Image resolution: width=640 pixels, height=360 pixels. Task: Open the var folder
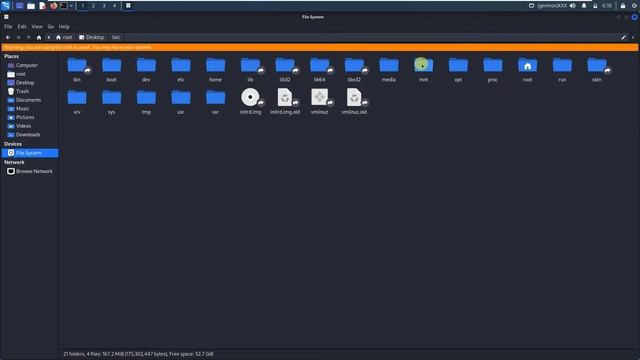[x=216, y=98]
